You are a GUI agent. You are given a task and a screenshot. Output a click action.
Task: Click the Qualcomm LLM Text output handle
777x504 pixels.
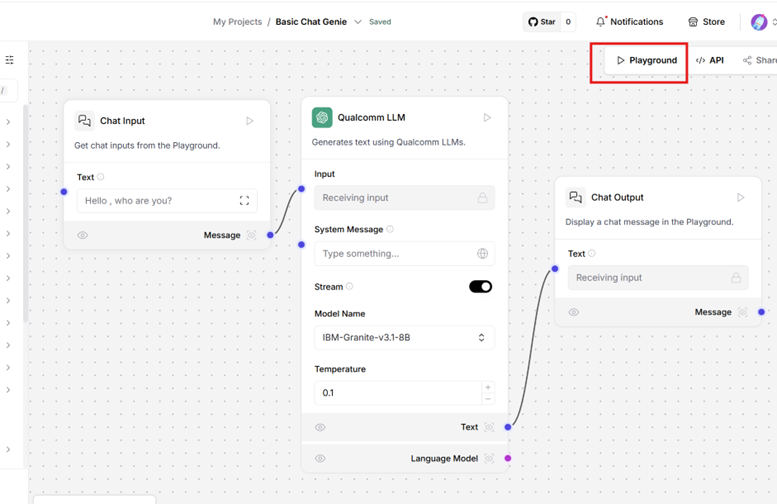(x=508, y=427)
